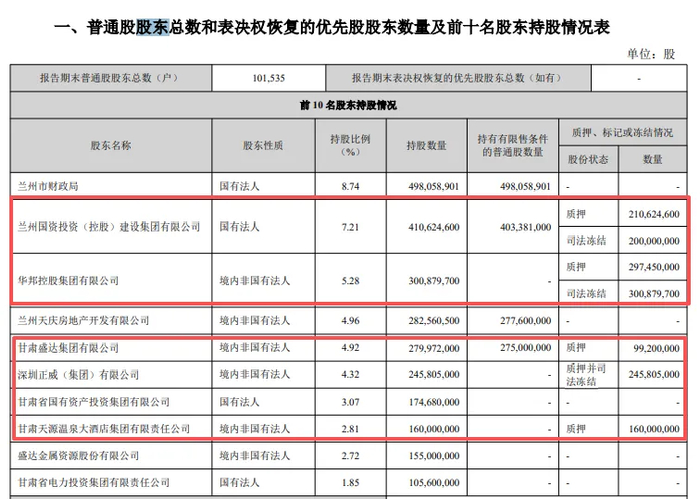Select 兰州国资投资(控股)建设集团有限公司
The width and height of the screenshot is (700, 499).
(x=109, y=227)
